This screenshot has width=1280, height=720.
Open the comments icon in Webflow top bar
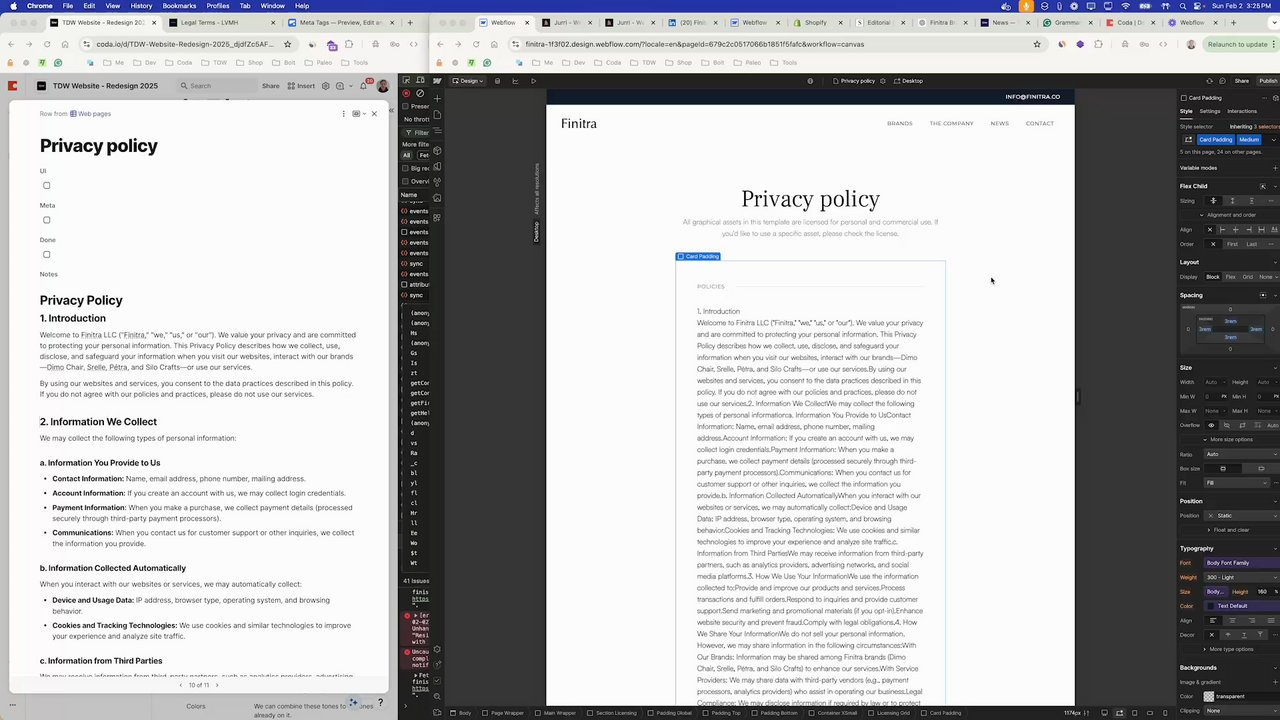click(1224, 81)
